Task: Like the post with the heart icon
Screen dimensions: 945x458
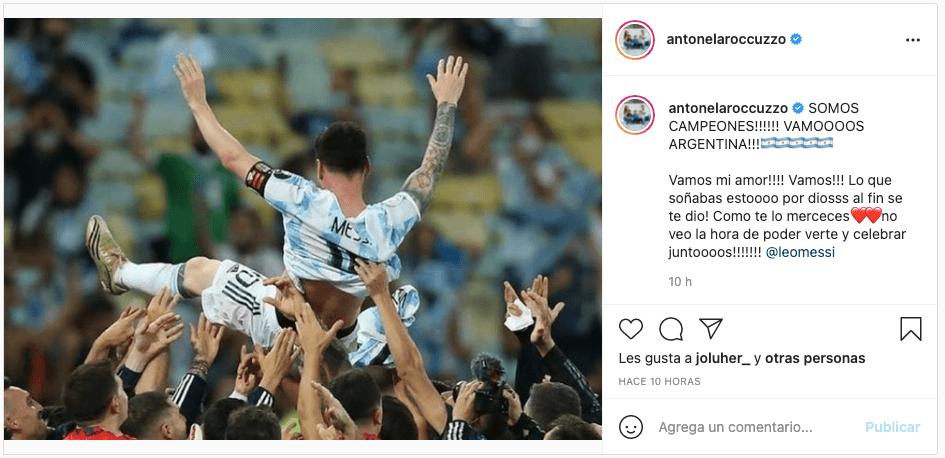Action: coord(631,329)
